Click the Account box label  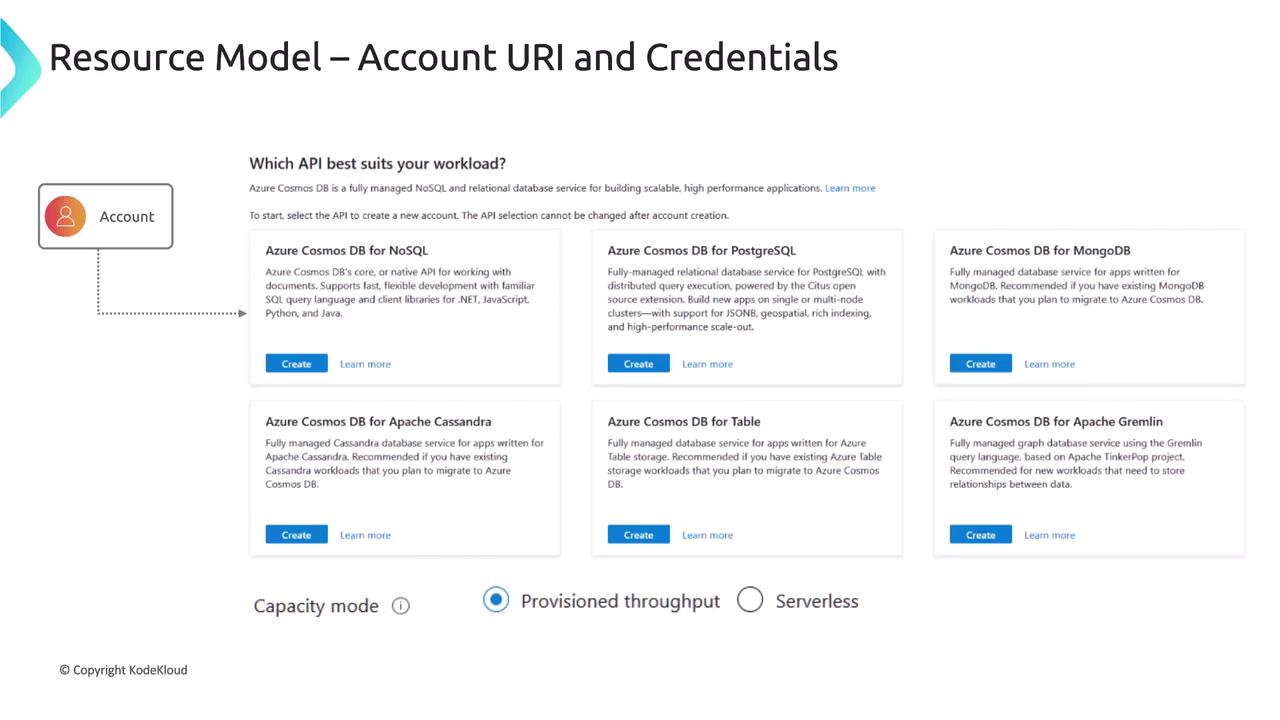click(127, 217)
